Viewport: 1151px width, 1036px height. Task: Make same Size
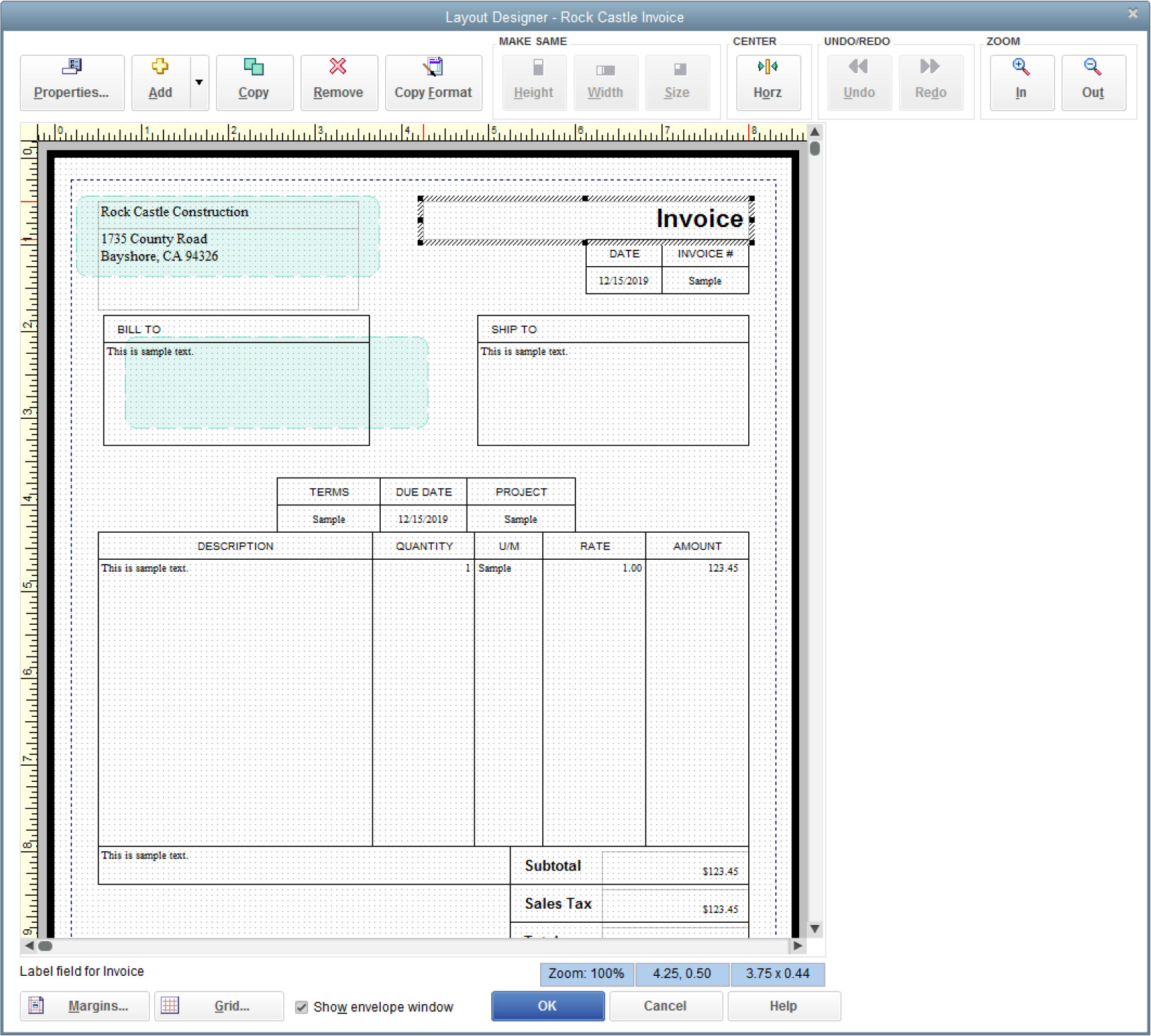[677, 82]
